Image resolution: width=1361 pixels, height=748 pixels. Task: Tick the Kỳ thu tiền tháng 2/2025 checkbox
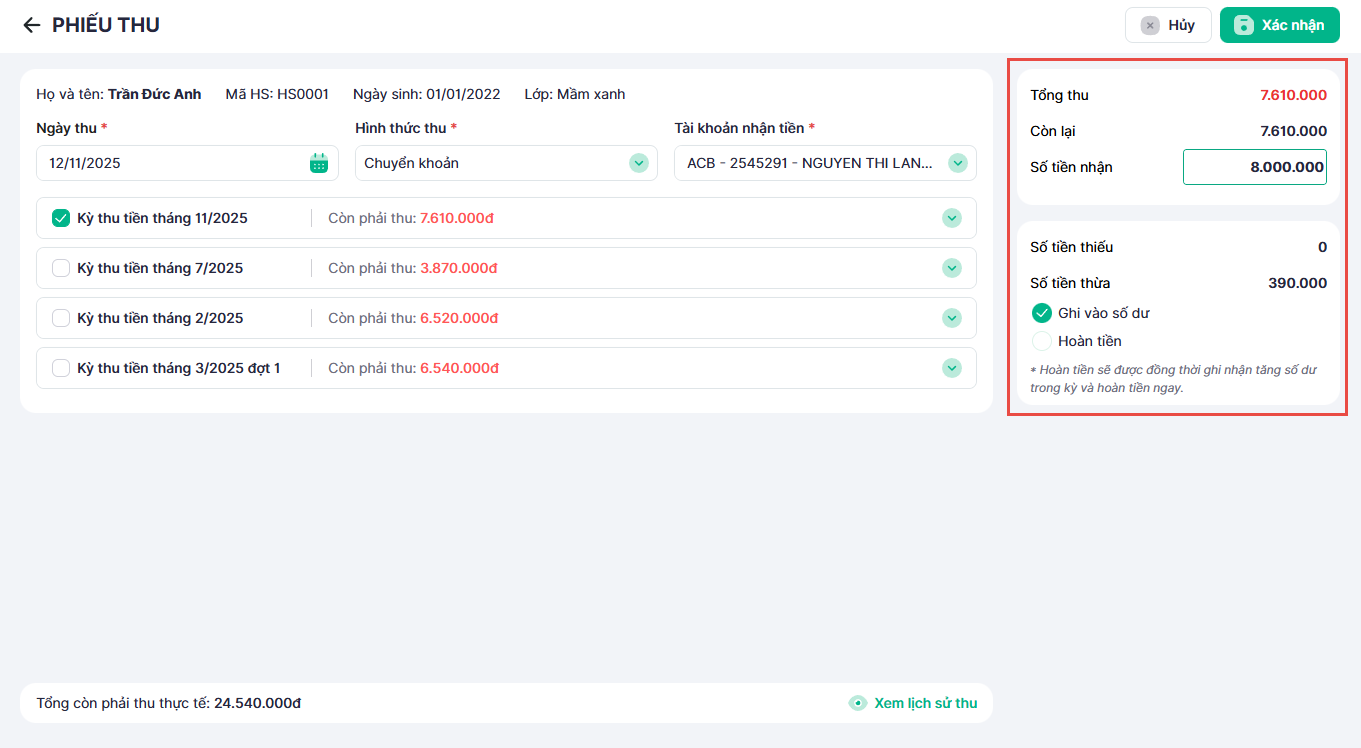pos(61,318)
